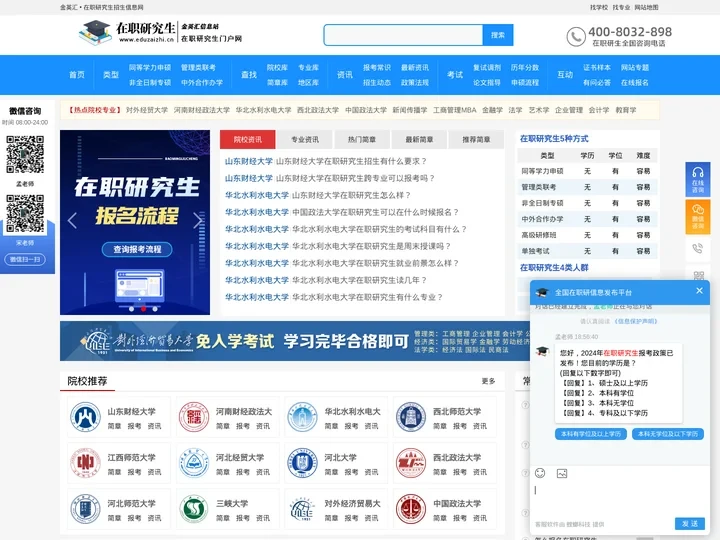Click the phone call sidebar icon
This screenshot has height=540, width=720.
click(x=698, y=248)
